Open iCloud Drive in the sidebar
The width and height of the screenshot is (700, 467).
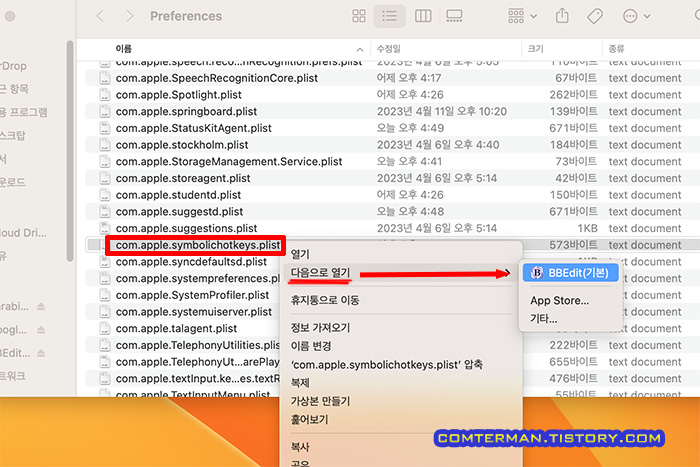(23, 233)
